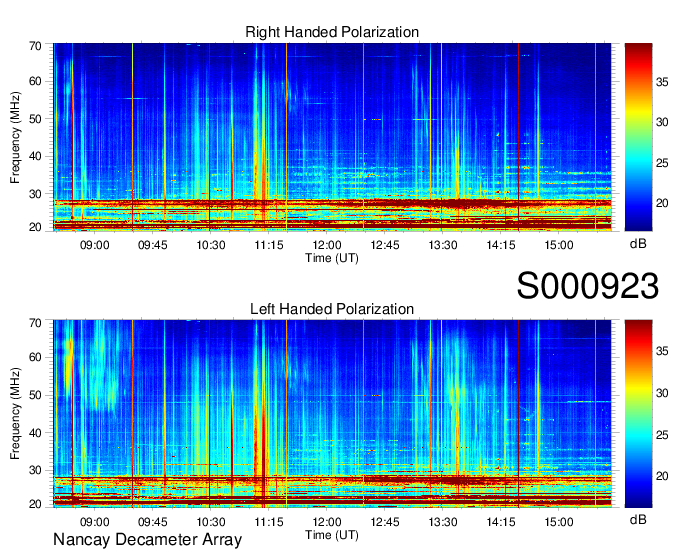The image size is (680, 552).
Task: Click the dB unit label under upper color bar
Action: (638, 244)
